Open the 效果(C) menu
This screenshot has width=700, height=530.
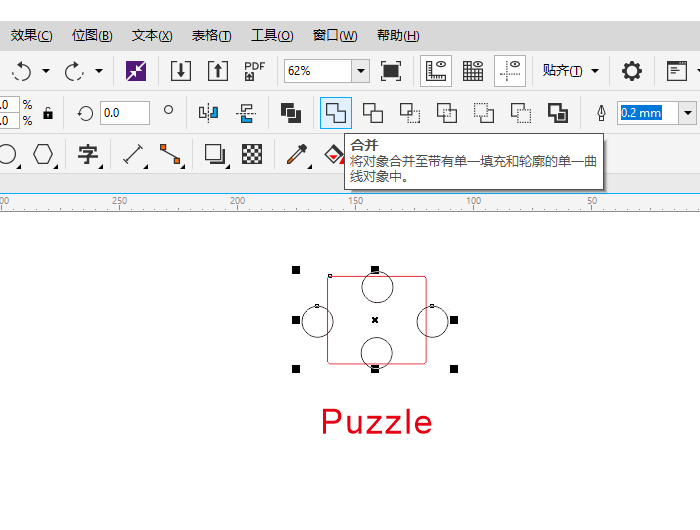coord(31,35)
